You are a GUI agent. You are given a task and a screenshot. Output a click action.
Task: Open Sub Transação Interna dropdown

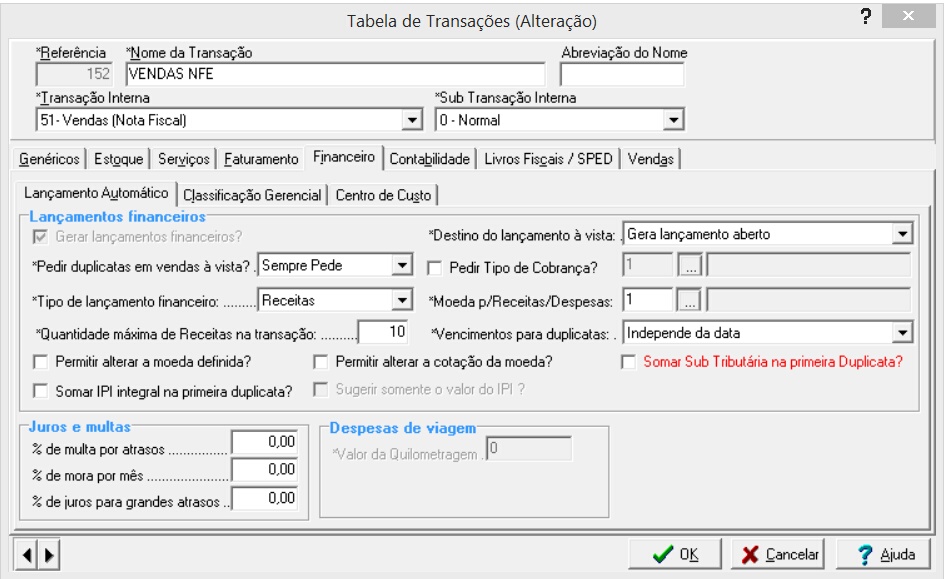click(x=673, y=120)
